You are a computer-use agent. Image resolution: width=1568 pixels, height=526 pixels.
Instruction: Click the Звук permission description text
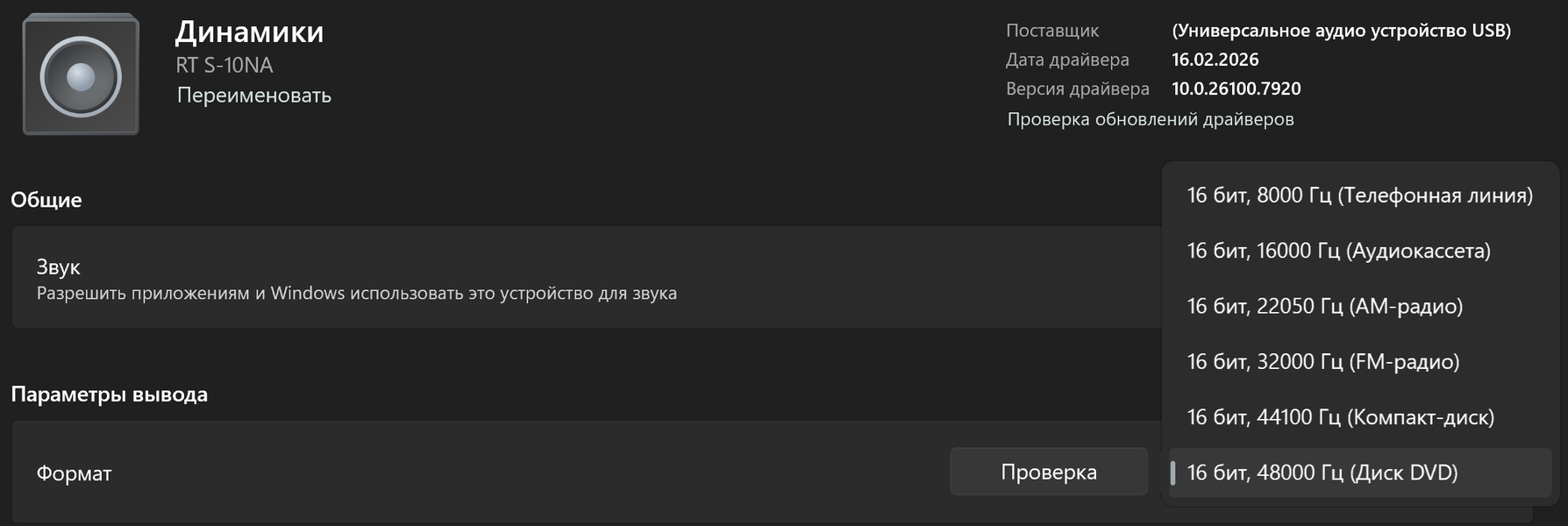[356, 294]
